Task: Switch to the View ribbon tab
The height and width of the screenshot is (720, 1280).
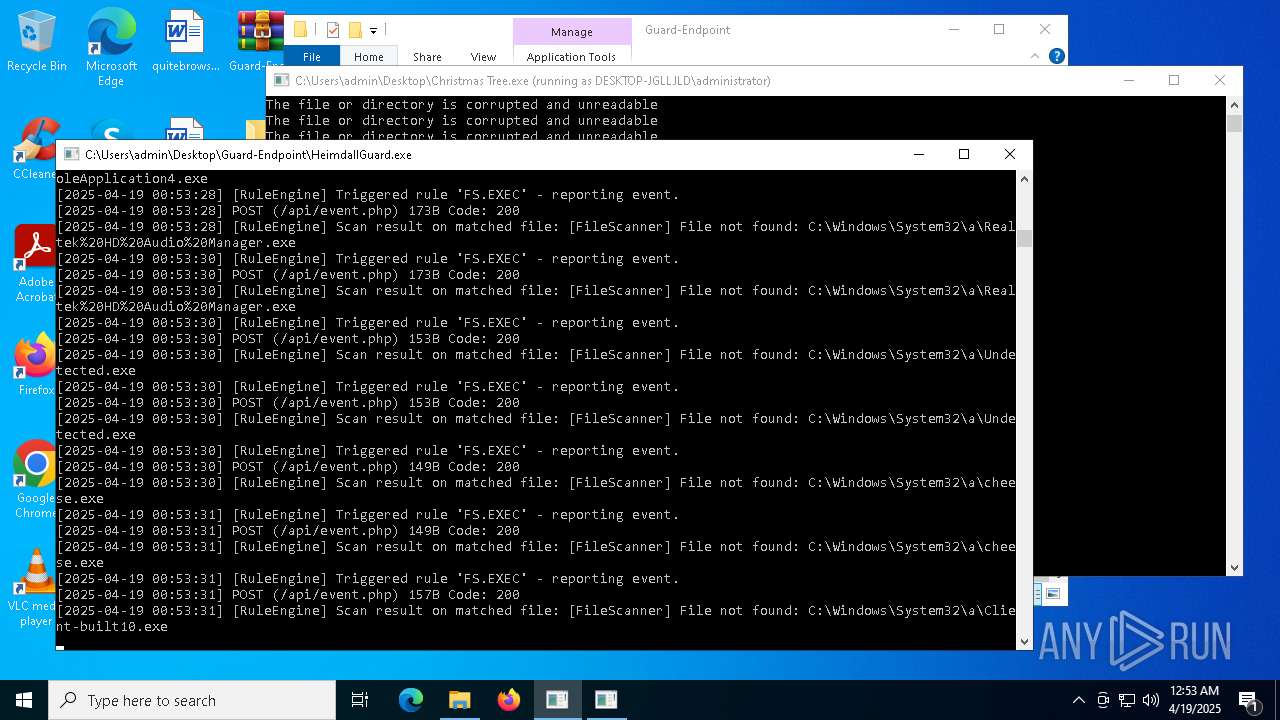Action: [x=483, y=57]
